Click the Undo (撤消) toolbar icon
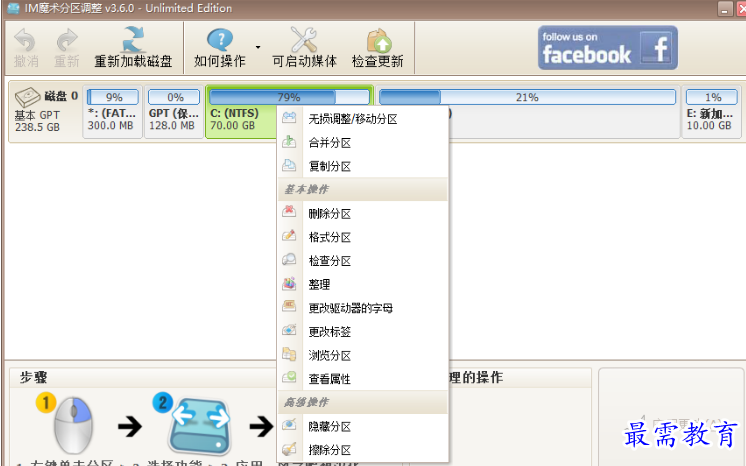This screenshot has height=466, width=746. [25, 40]
